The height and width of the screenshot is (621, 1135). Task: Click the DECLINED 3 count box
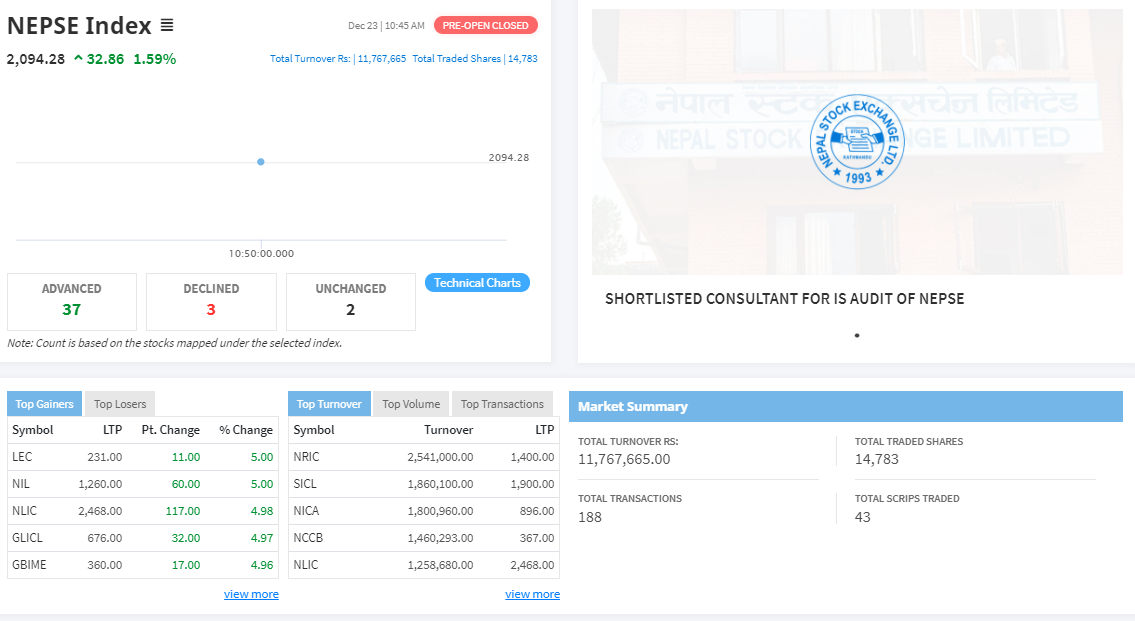(211, 302)
